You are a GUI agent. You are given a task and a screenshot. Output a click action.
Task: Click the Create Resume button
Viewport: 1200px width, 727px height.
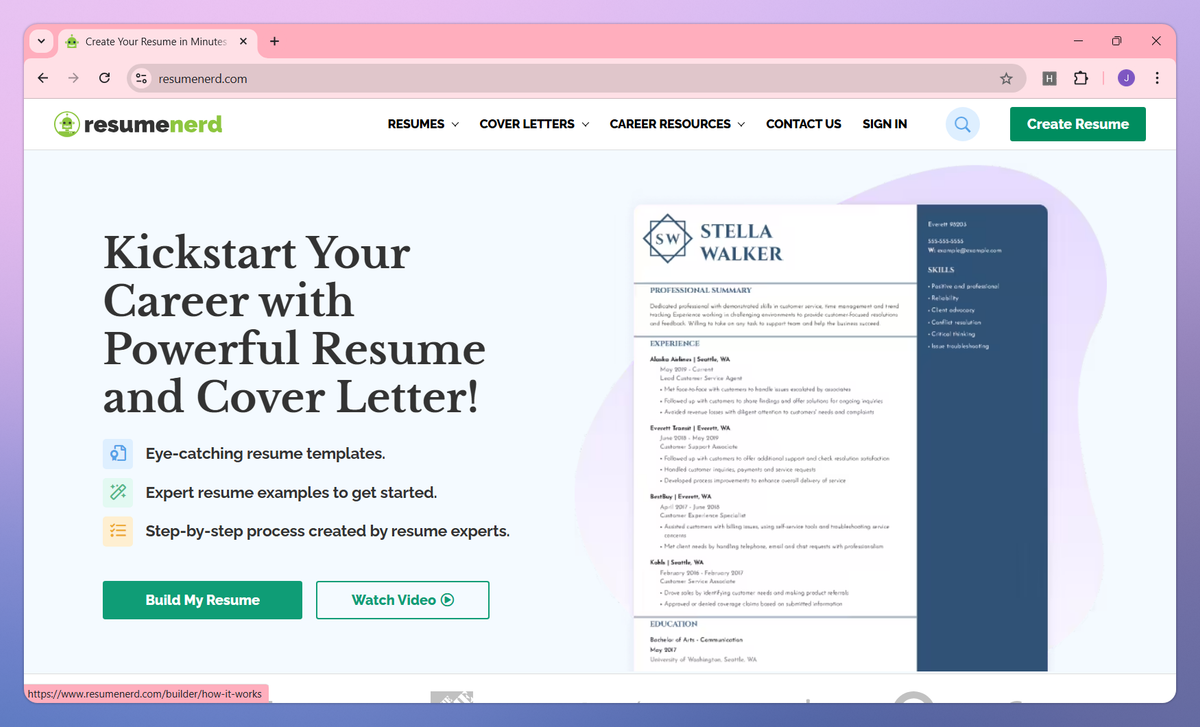1078,124
